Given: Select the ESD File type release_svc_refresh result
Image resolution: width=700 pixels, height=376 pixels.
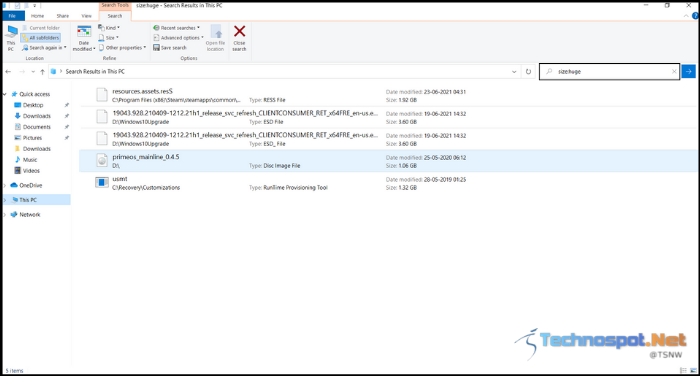Looking at the screenshot, I should coord(388,117).
